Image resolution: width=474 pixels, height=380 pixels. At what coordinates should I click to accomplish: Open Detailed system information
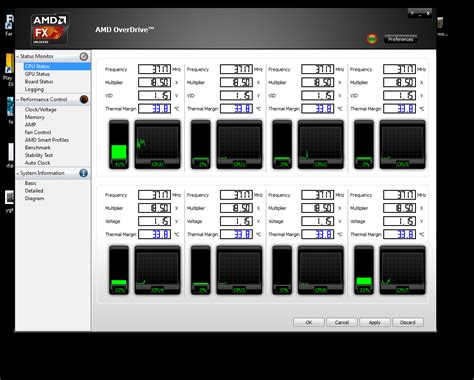[34, 191]
